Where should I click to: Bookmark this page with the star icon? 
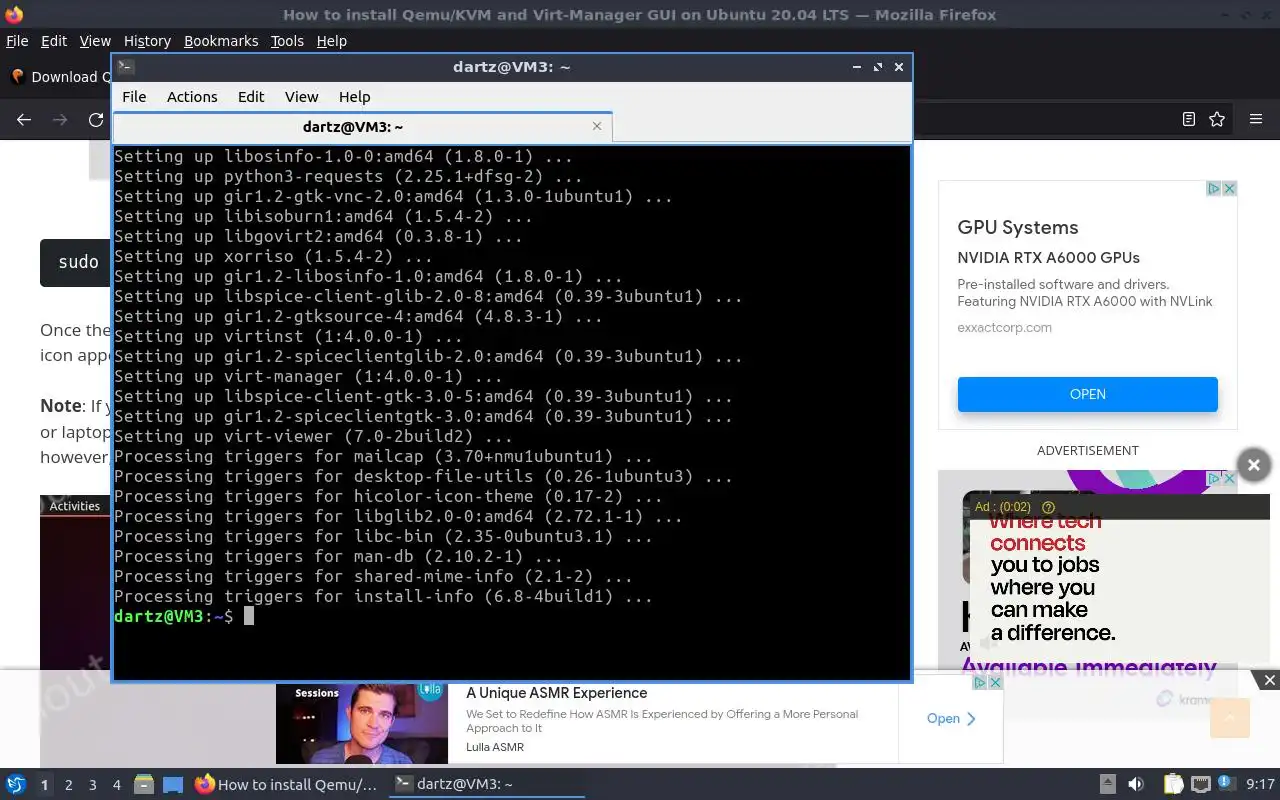point(1217,120)
